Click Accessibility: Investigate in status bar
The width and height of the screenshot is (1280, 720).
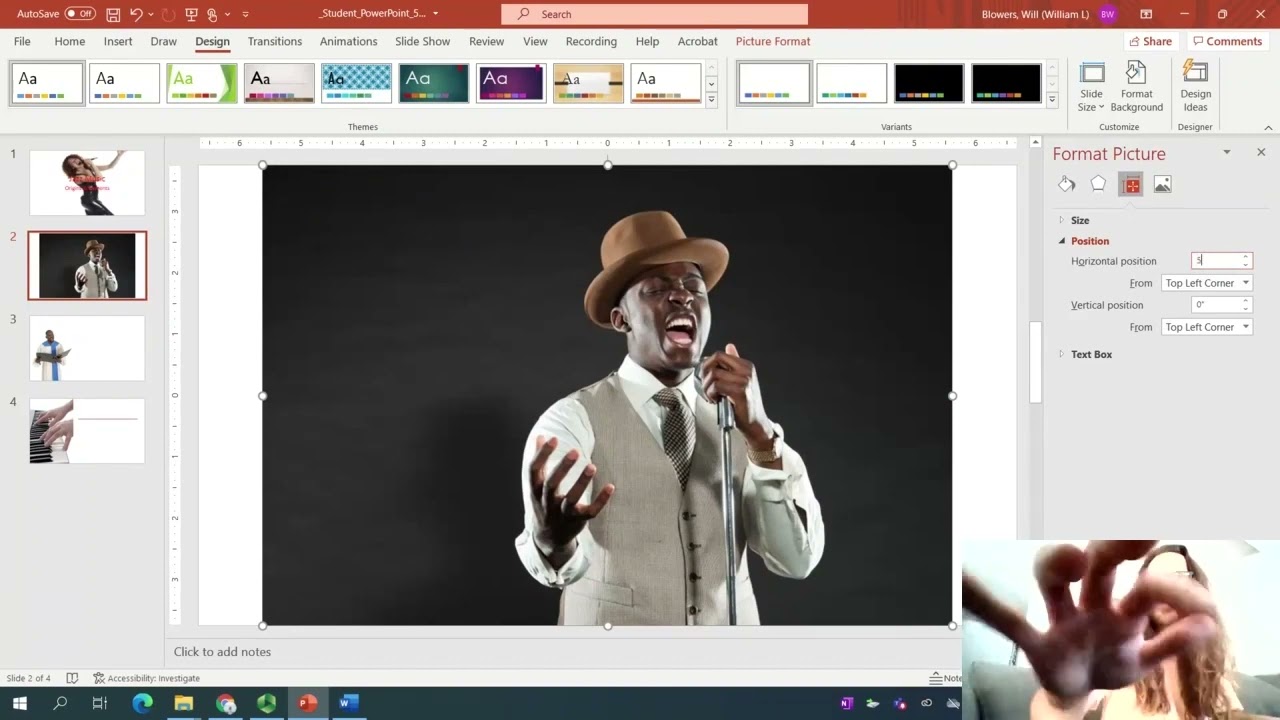click(x=146, y=678)
